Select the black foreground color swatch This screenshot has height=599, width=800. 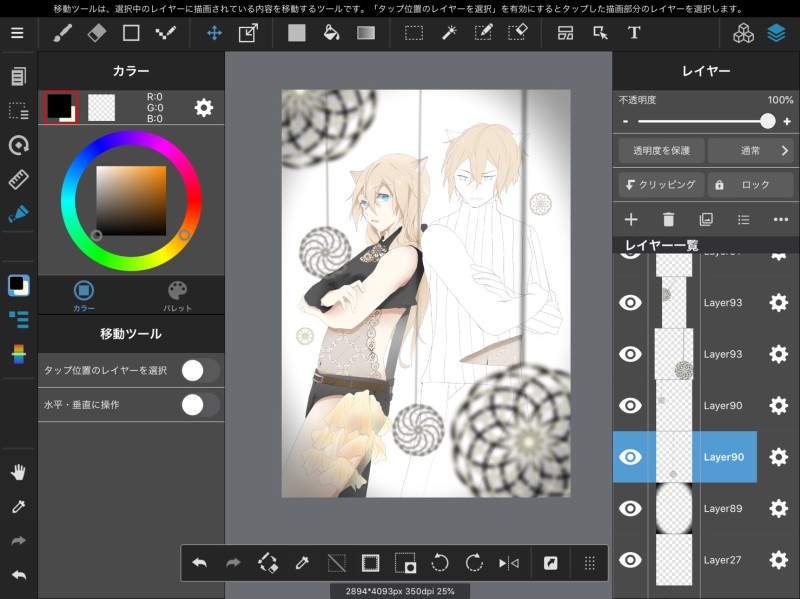tap(60, 107)
